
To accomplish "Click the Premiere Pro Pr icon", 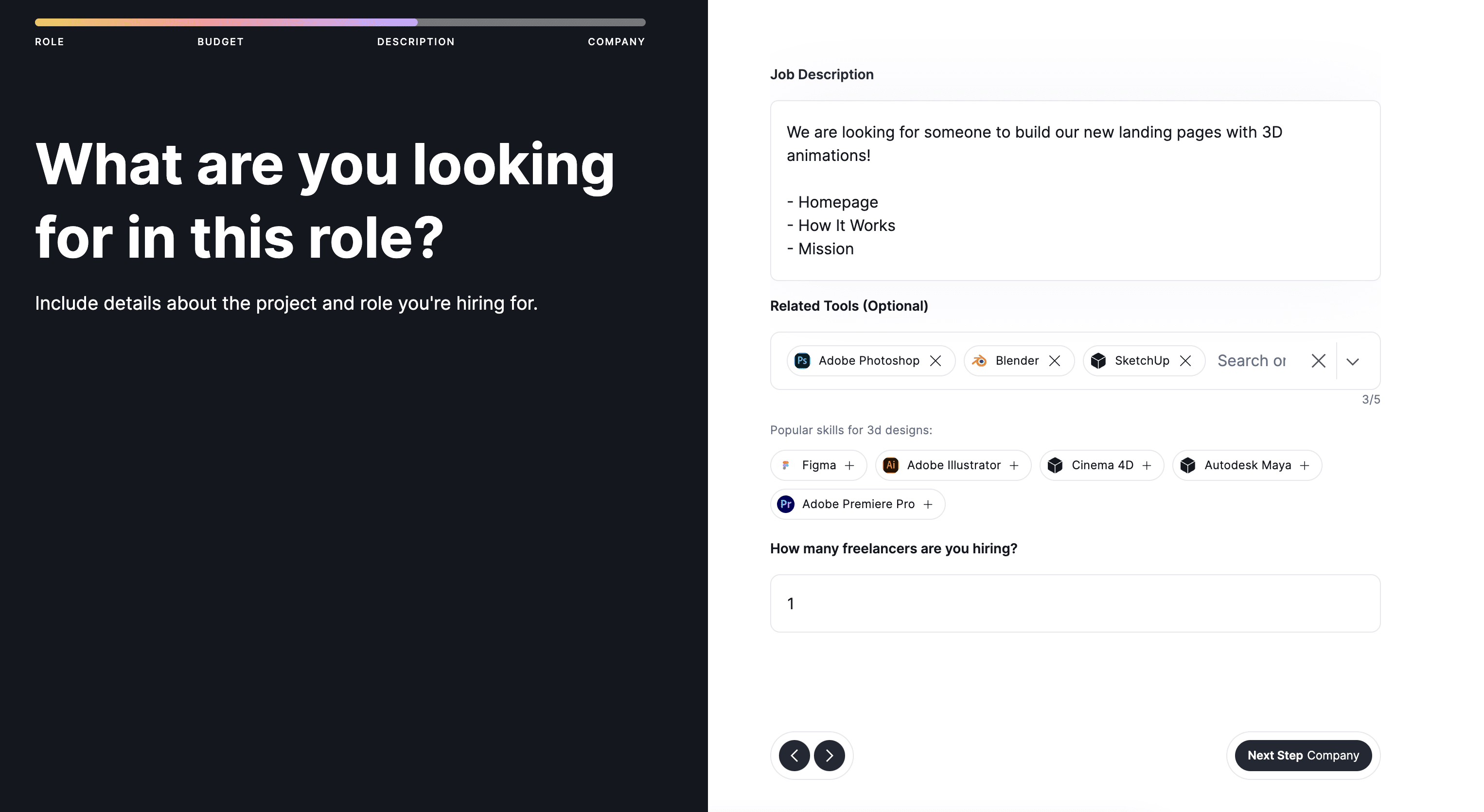I will (x=786, y=504).
